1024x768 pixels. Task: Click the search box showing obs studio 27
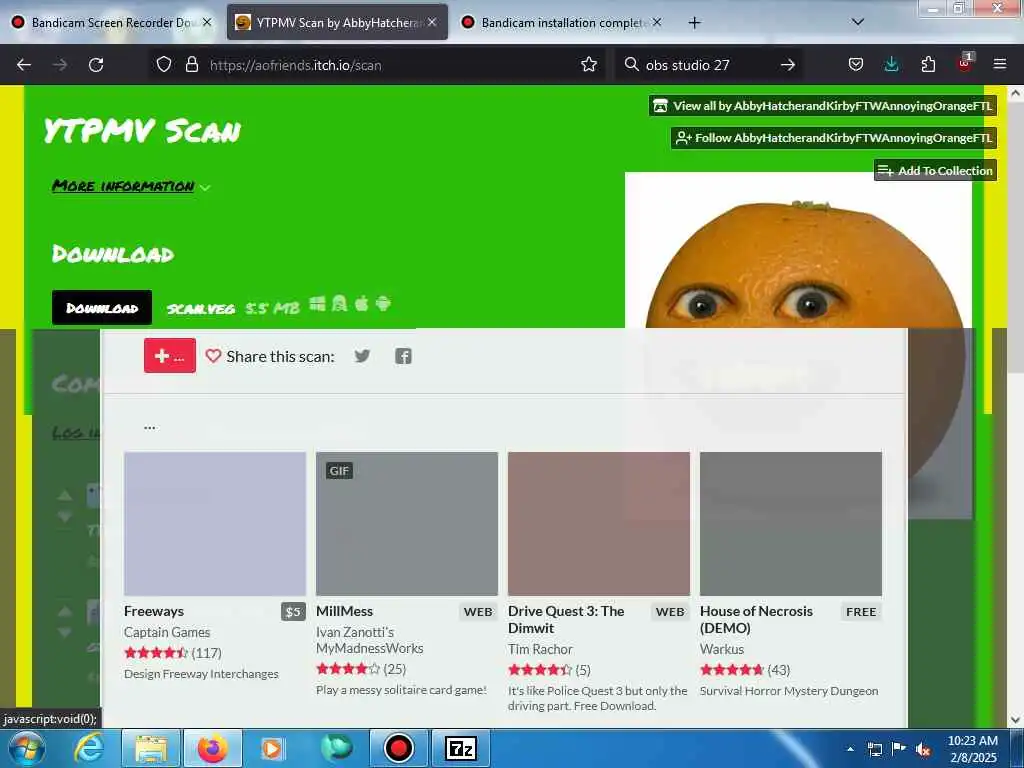(709, 65)
